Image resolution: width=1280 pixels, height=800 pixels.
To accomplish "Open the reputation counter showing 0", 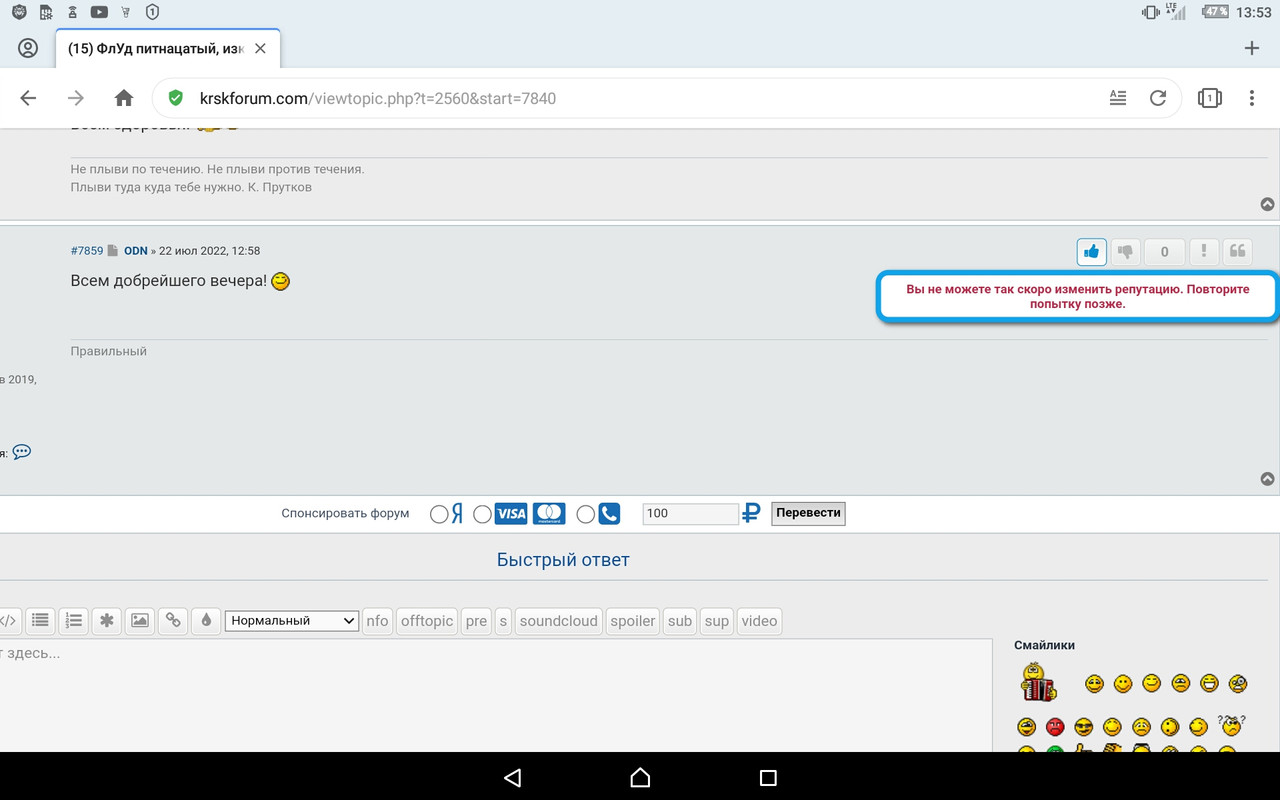I will click(1165, 252).
